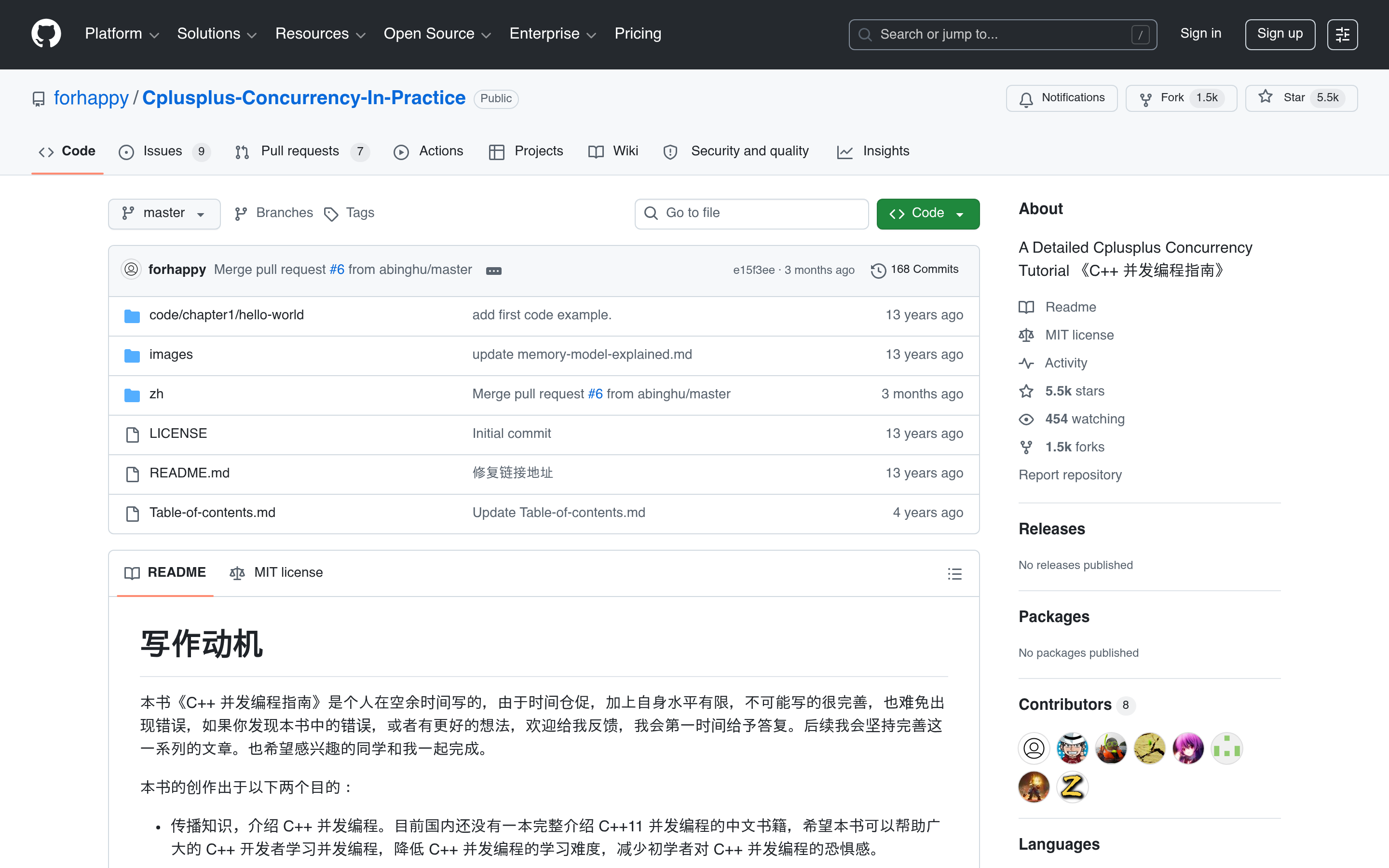1389x868 pixels.
Task: Expand the Resources menu
Action: point(320,34)
